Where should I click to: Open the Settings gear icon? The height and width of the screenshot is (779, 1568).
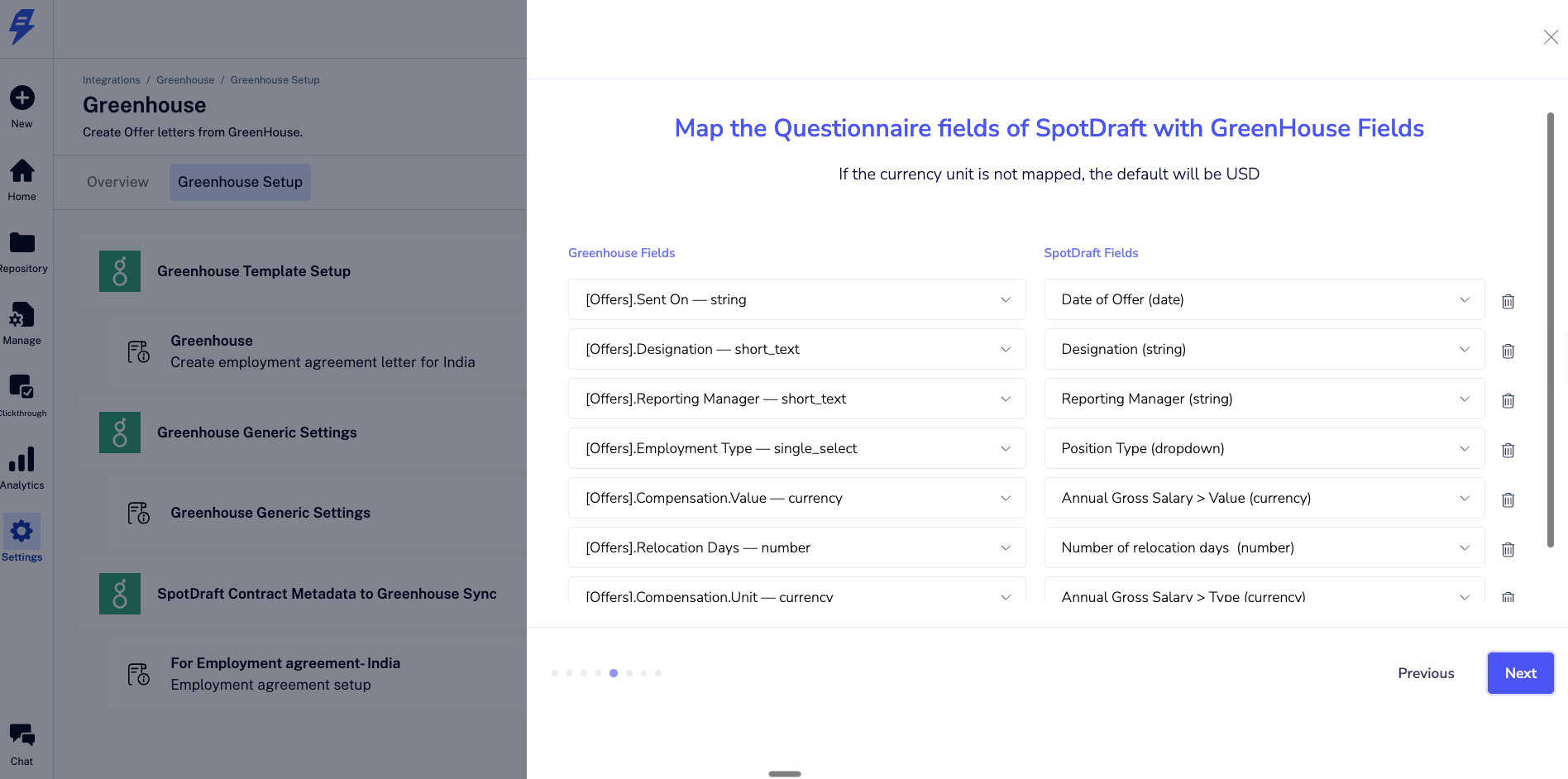point(22,531)
